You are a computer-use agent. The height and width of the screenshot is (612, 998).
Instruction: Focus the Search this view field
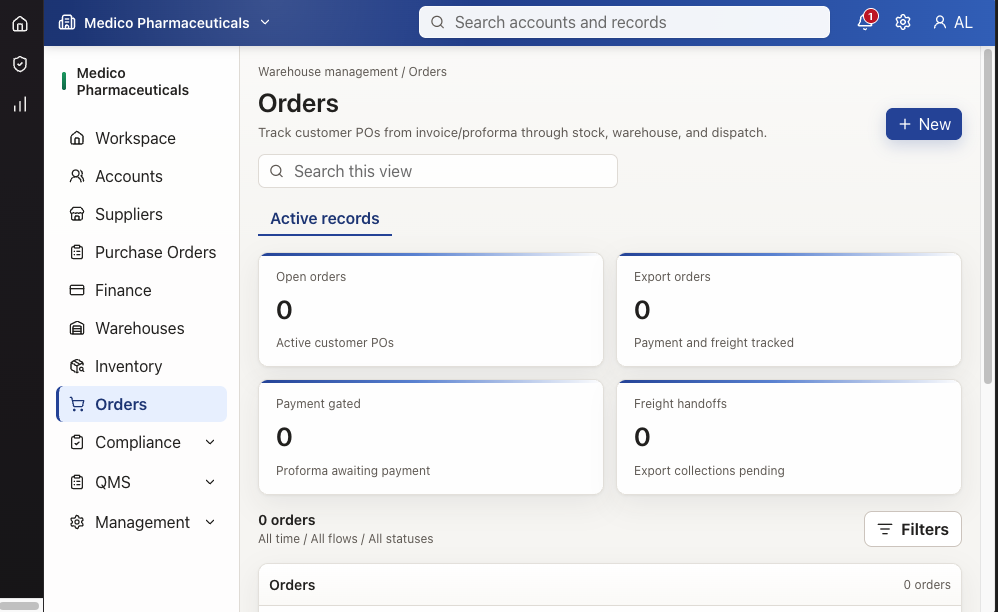438,171
